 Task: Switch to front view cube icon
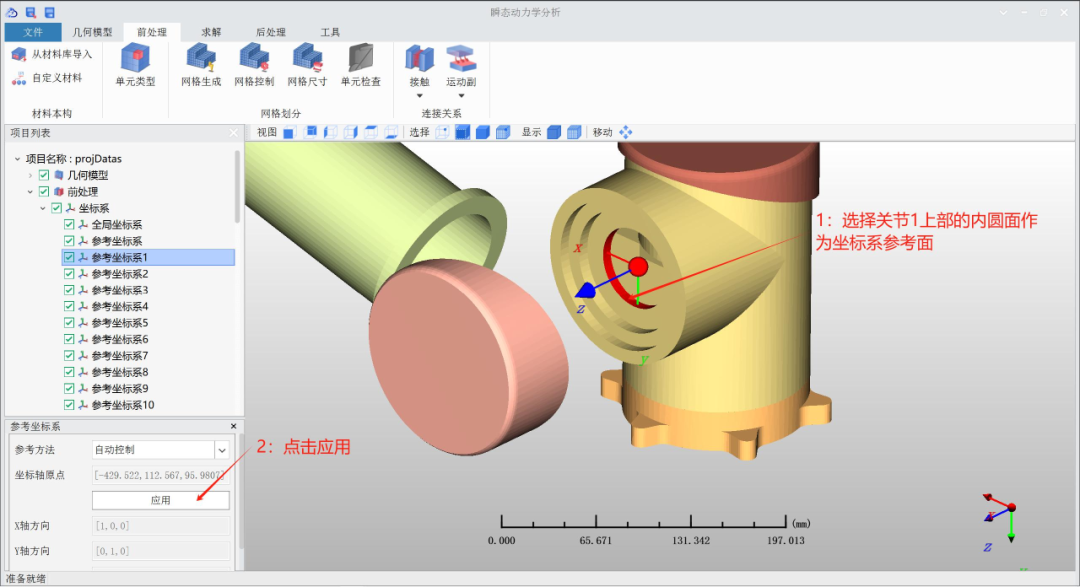coord(290,132)
